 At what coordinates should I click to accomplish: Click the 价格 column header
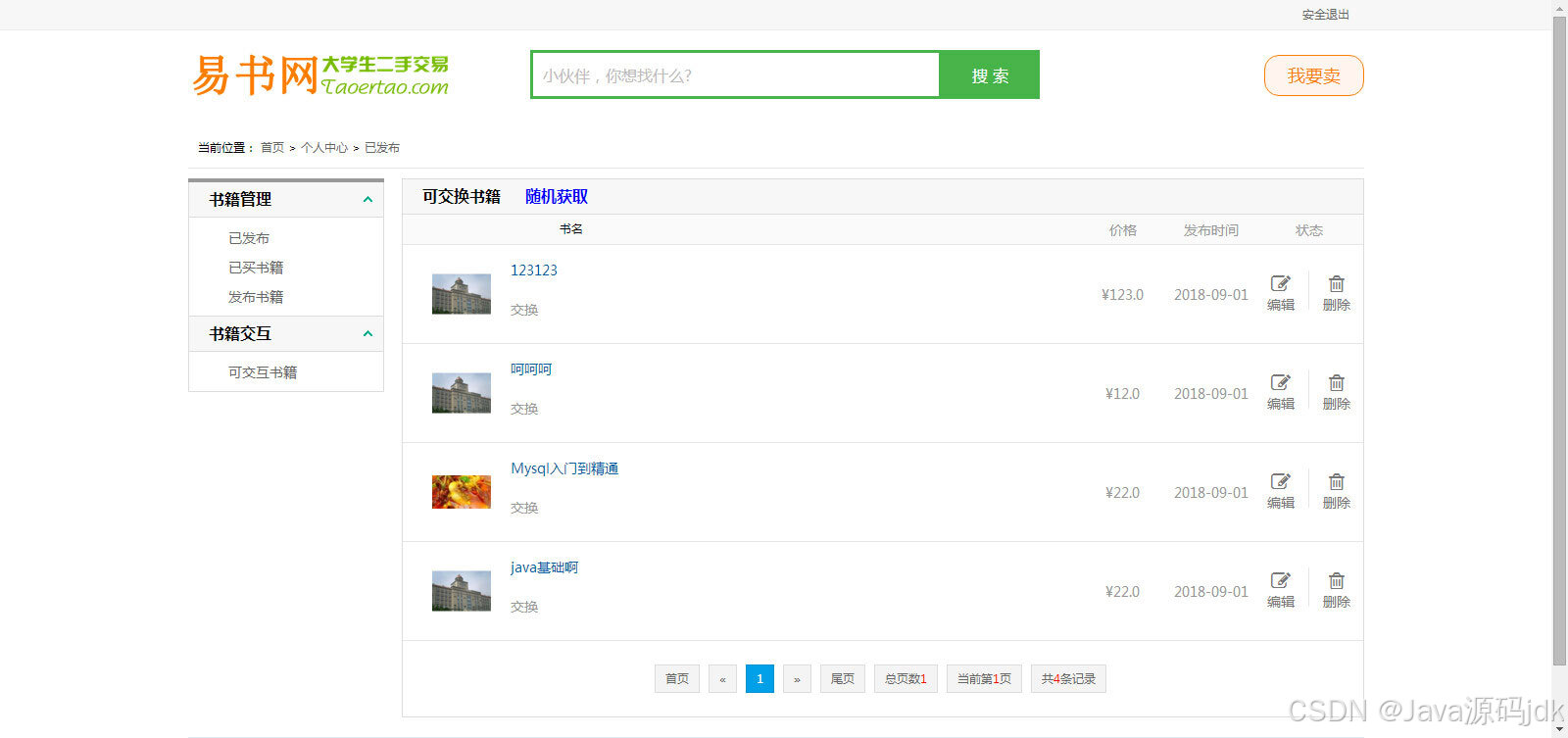[x=1123, y=230]
